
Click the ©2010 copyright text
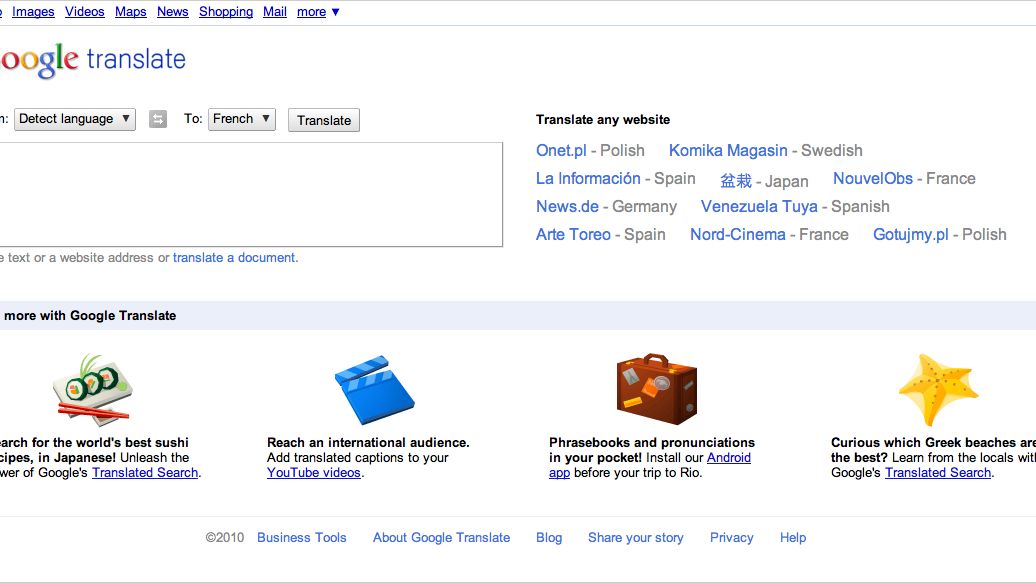225,537
